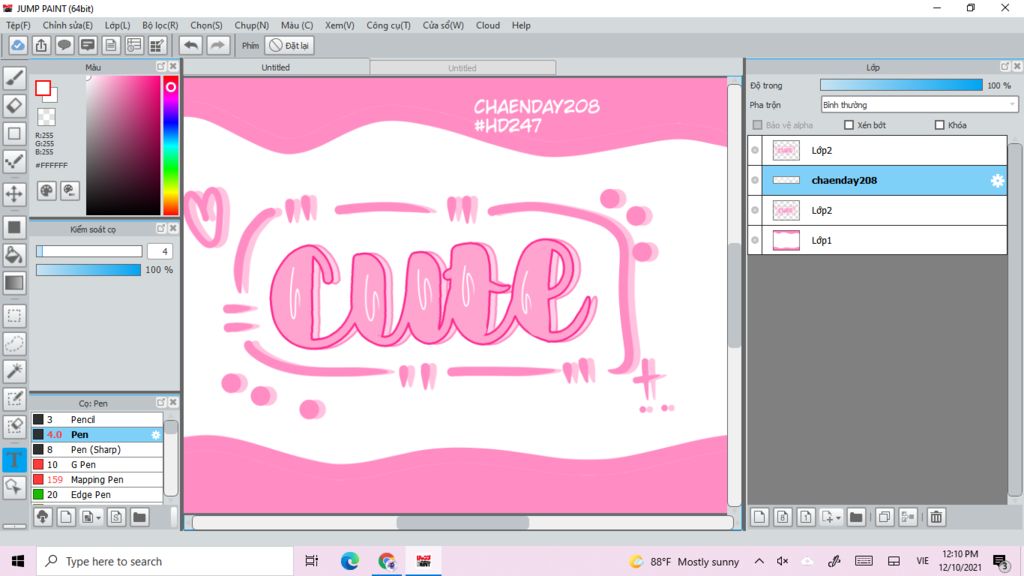Enable the Khóa checkbox
Screen dimensions: 1024x576
[x=940, y=125]
